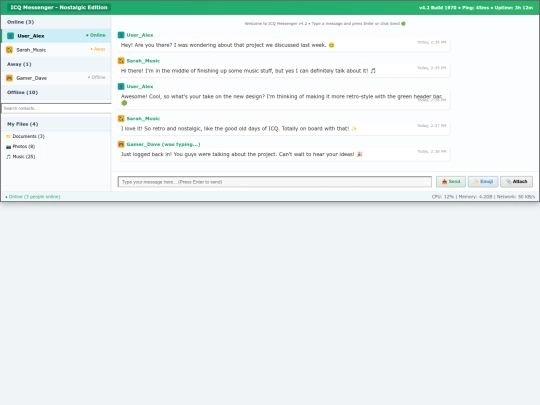
Task: Click Sarah_Music avatar in contacts list
Action: tap(9, 50)
